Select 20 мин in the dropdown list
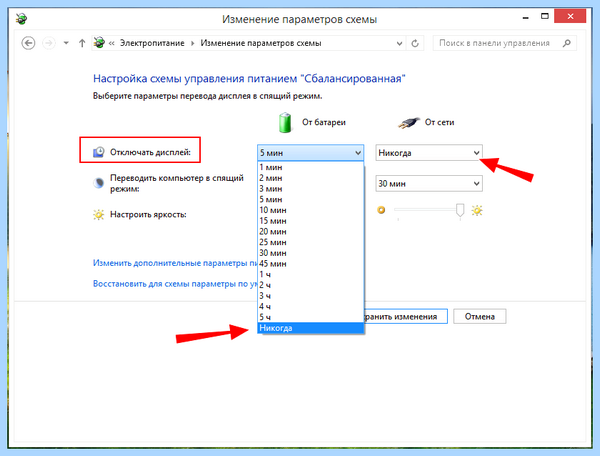The image size is (600, 456). click(x=310, y=231)
